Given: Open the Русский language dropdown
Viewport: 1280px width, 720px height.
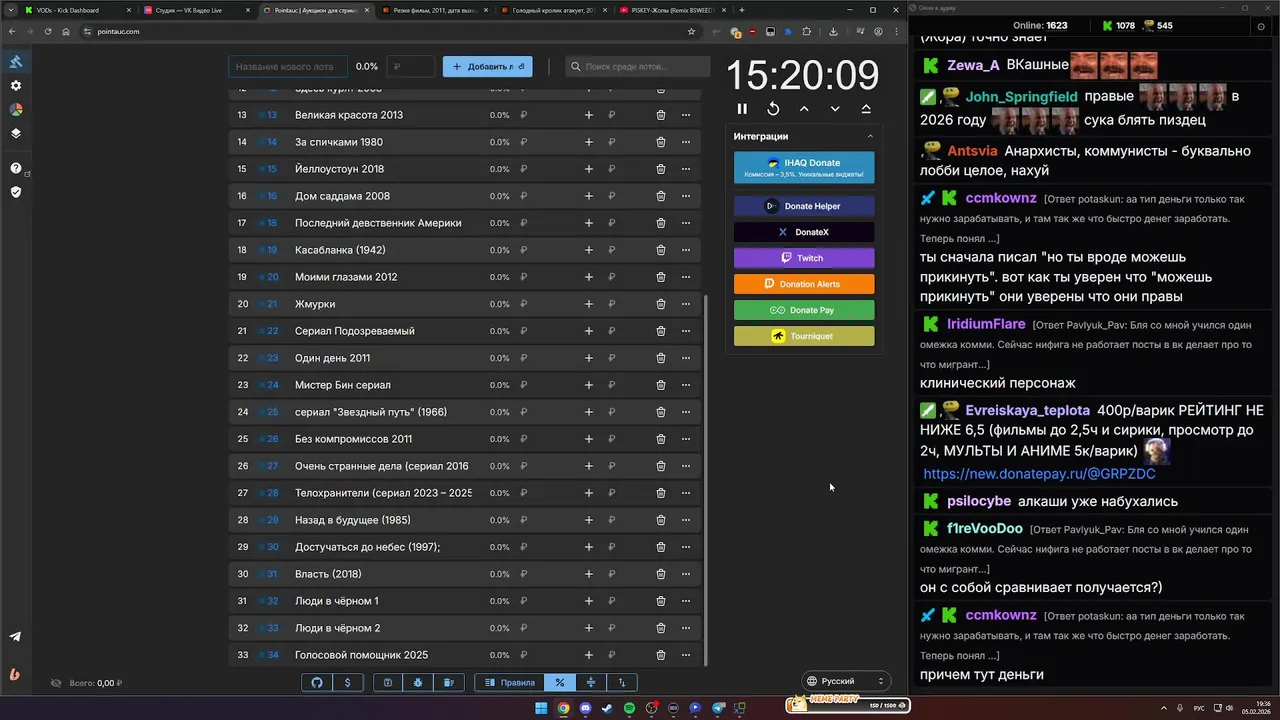Looking at the screenshot, I should click(846, 681).
